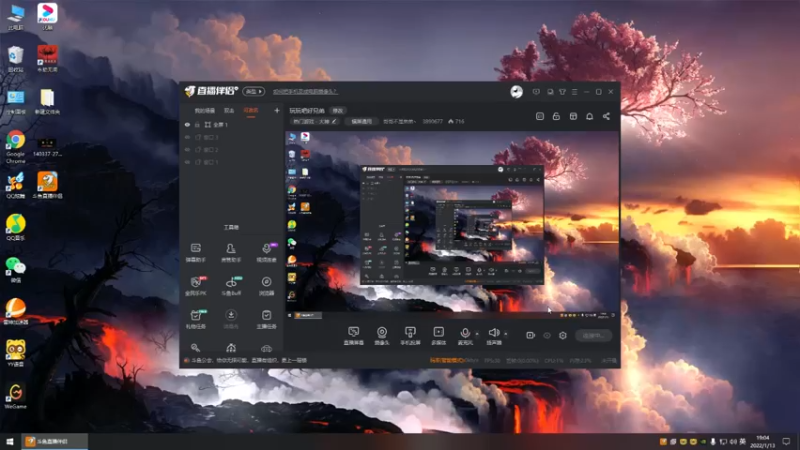Click the start streaming button
Viewport: 800px width, 450px height.
tap(593, 335)
